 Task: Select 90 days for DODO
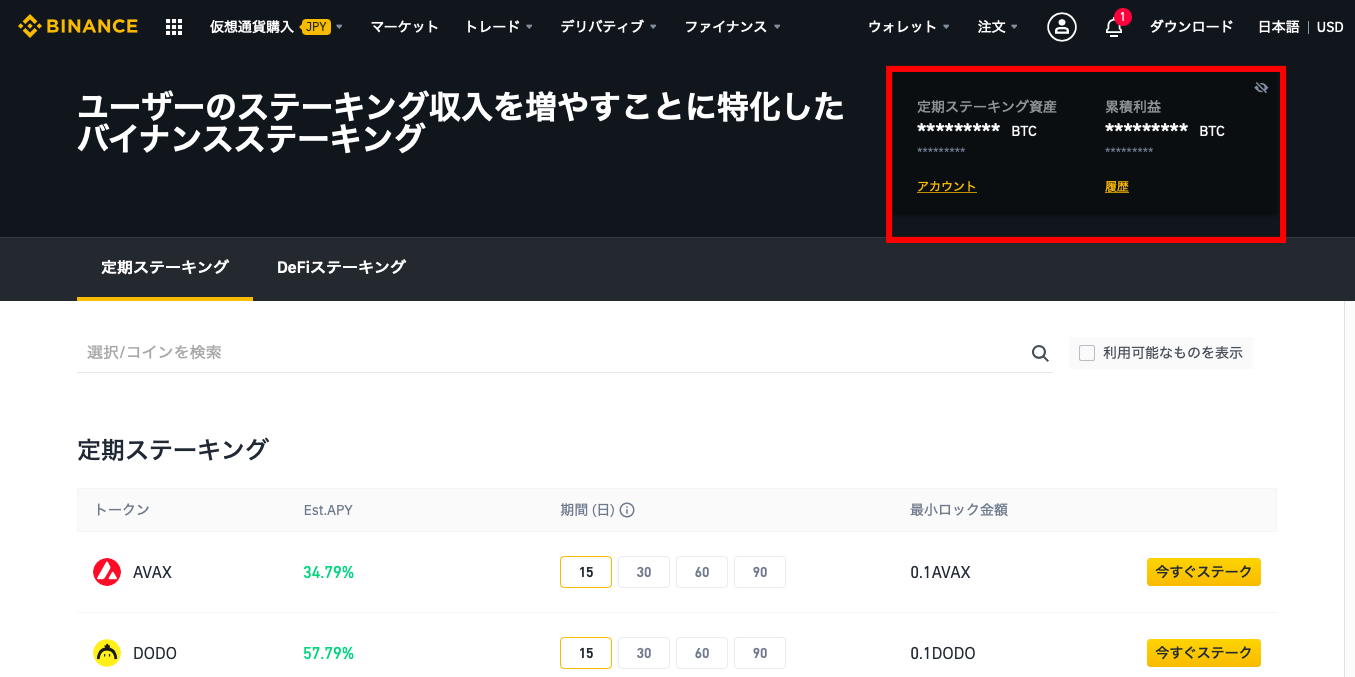(760, 653)
